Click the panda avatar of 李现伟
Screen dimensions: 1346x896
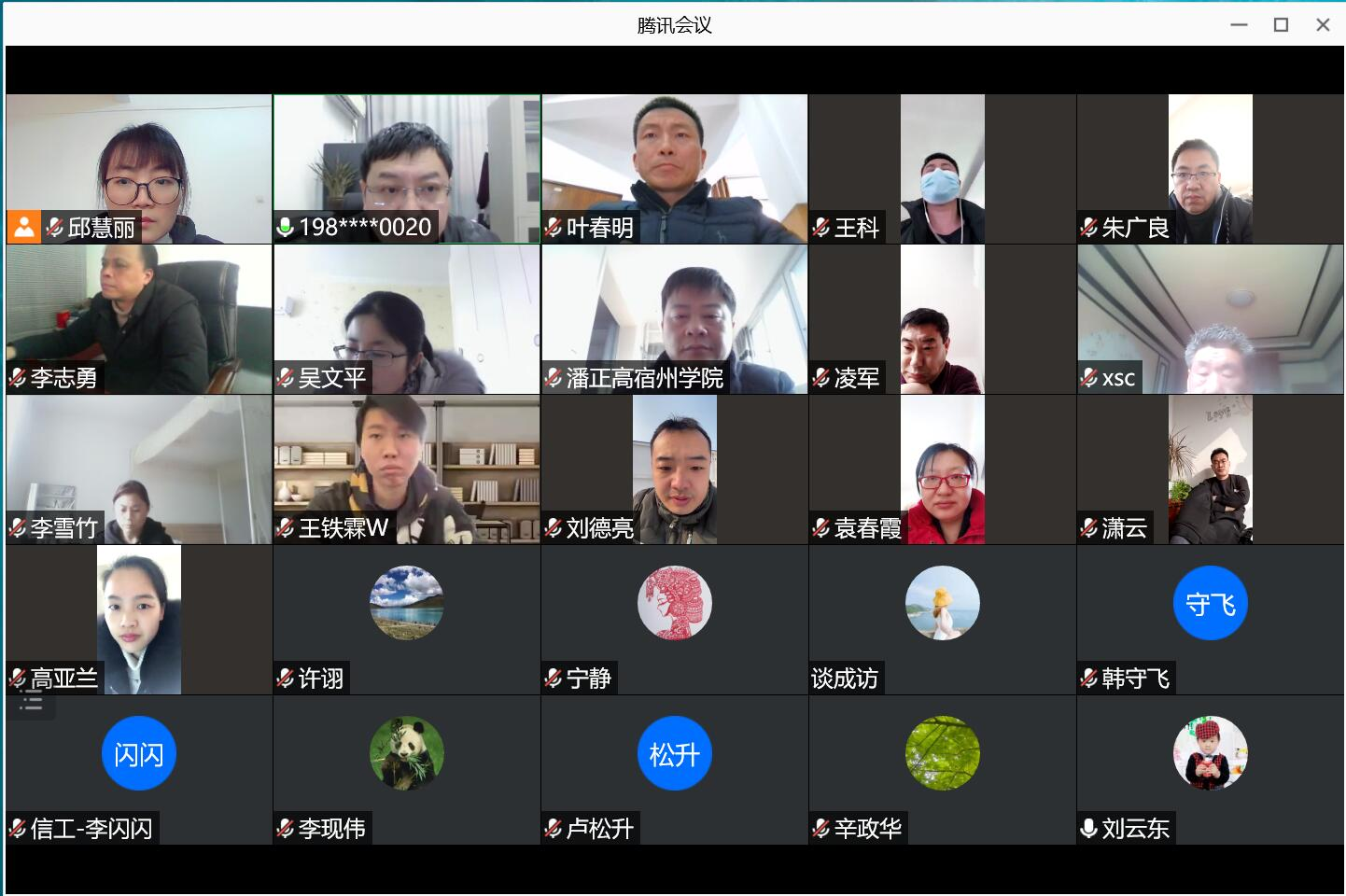tap(406, 754)
